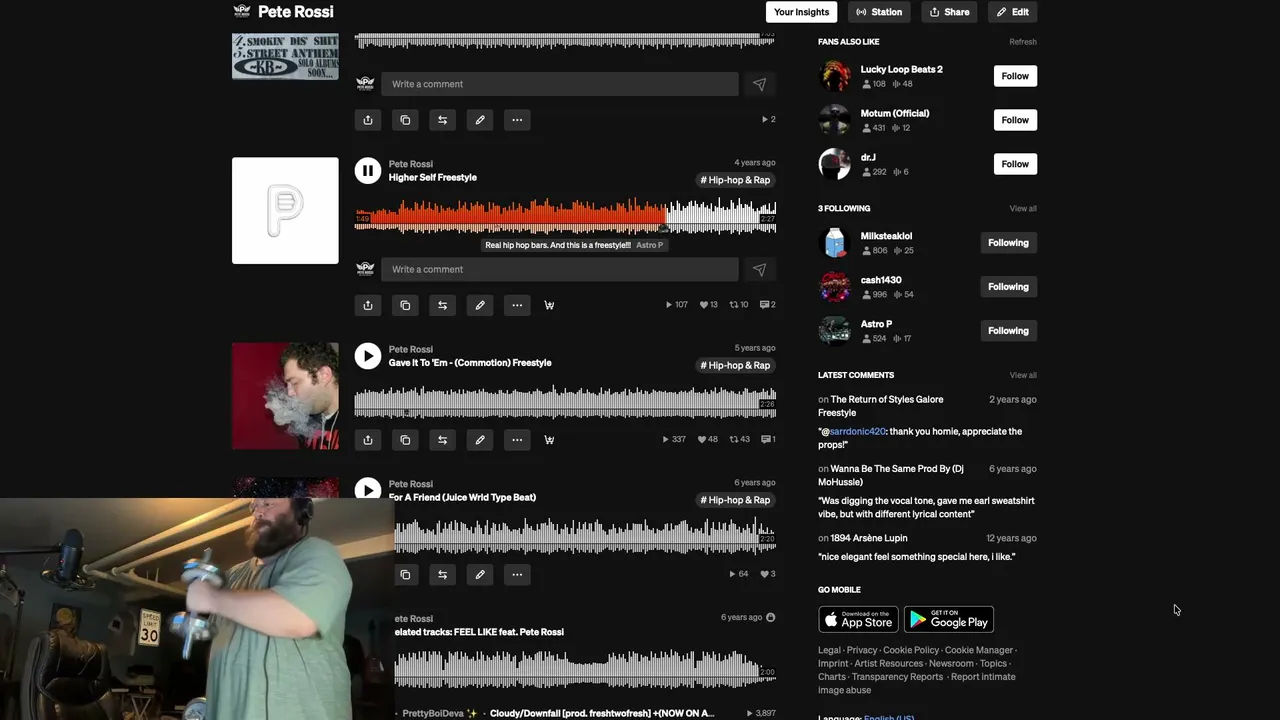Open the @sarrdonic420 mention link
This screenshot has height=720, width=1280.
856,432
